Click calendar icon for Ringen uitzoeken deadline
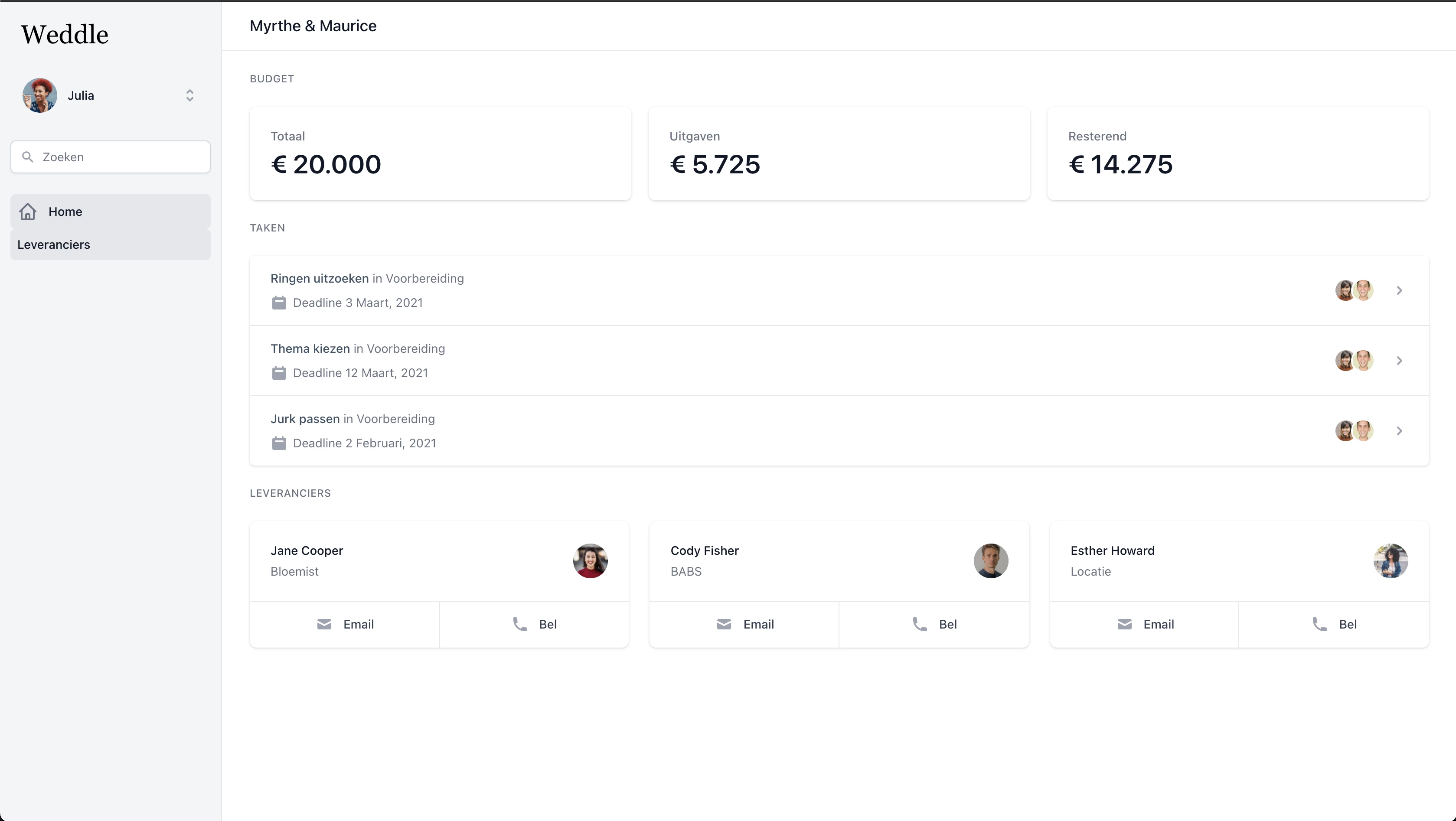1456x821 pixels. 279,303
